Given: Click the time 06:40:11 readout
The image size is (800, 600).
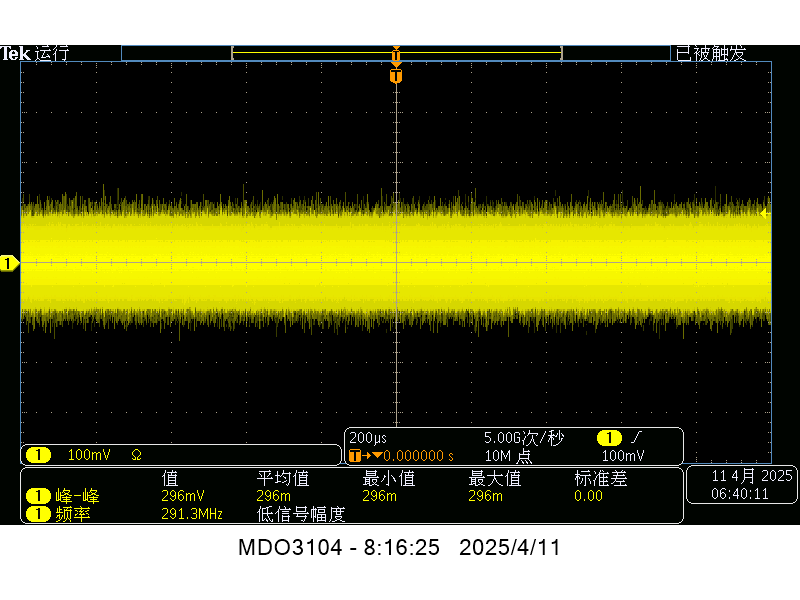Looking at the screenshot, I should point(740,494).
